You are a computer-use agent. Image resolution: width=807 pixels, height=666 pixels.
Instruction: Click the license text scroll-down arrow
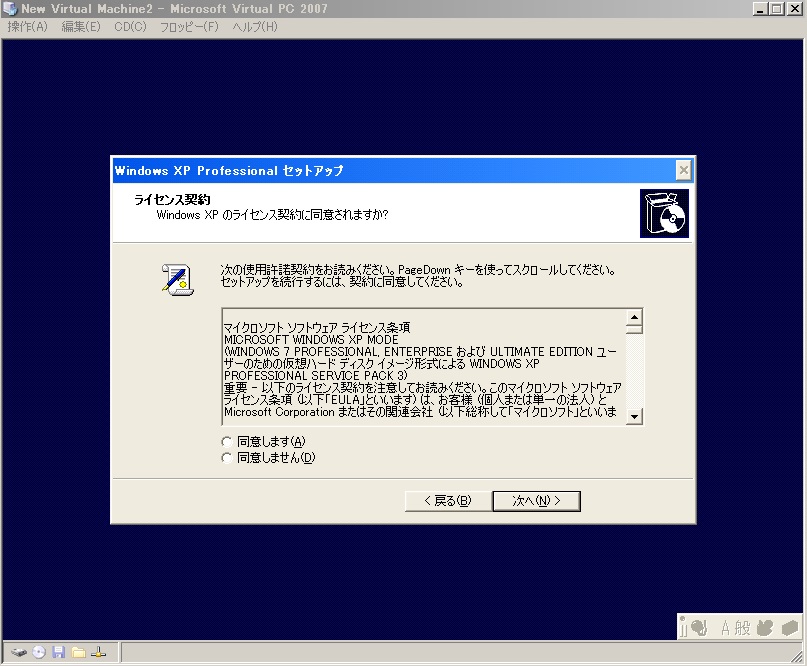[634, 416]
